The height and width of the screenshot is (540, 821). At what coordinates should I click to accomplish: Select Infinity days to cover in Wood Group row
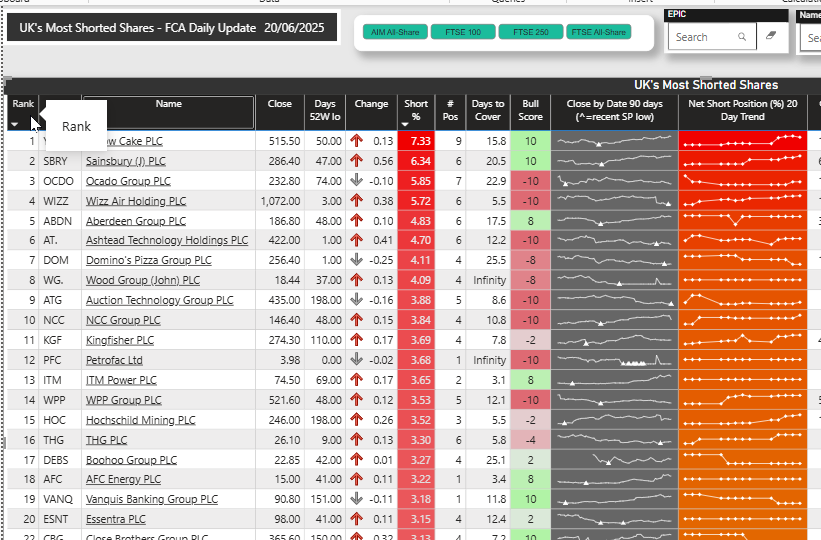[490, 280]
